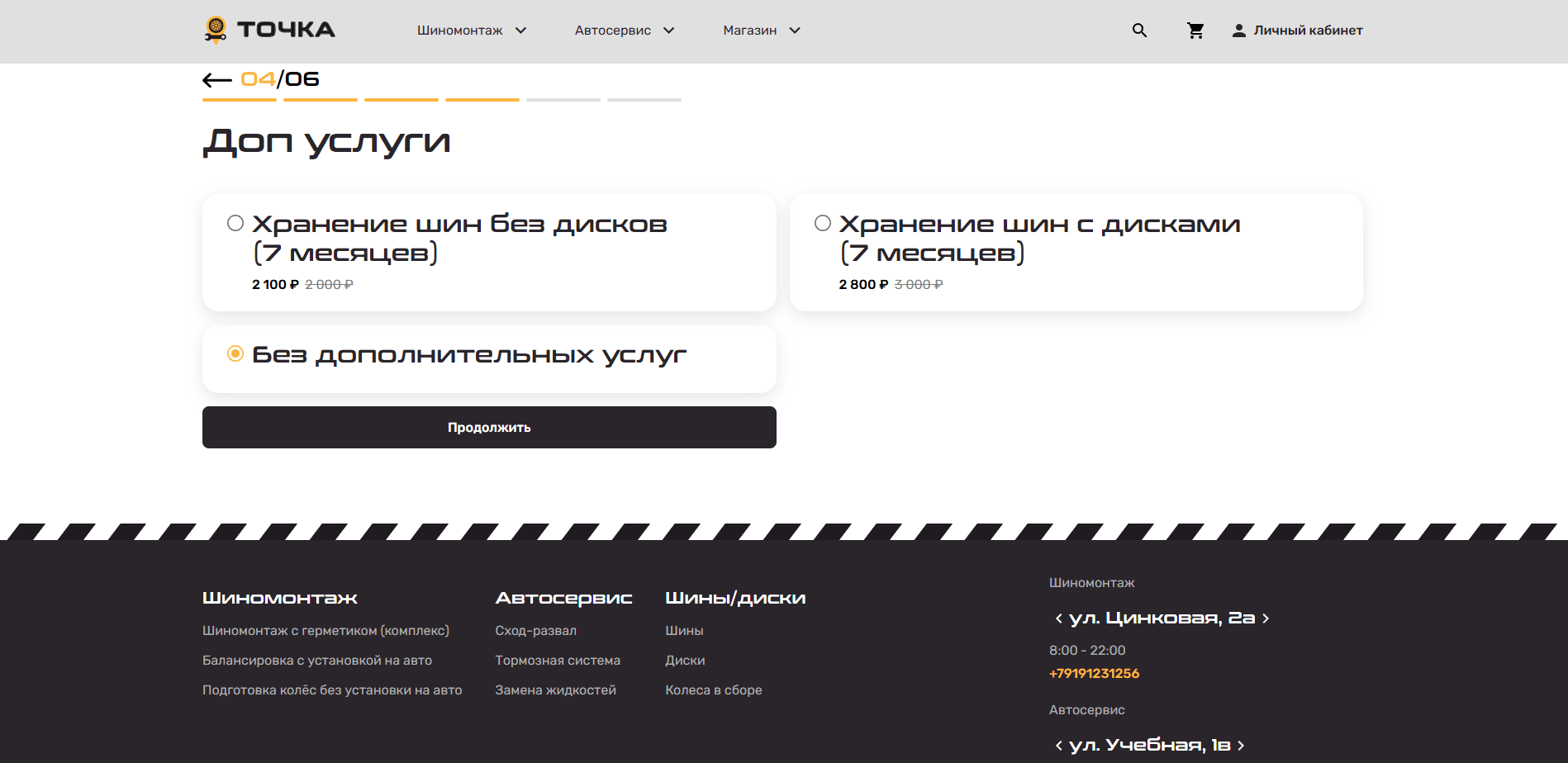This screenshot has height=763, width=1568.
Task: Select Хранение шин без дисков option
Action: (x=235, y=224)
